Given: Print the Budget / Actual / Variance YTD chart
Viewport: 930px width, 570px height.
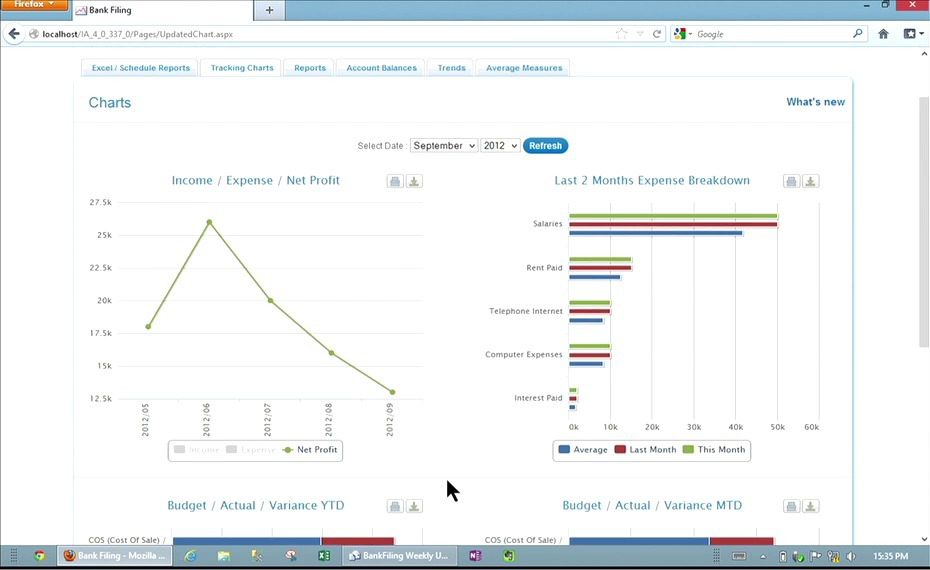Looking at the screenshot, I should 395,507.
